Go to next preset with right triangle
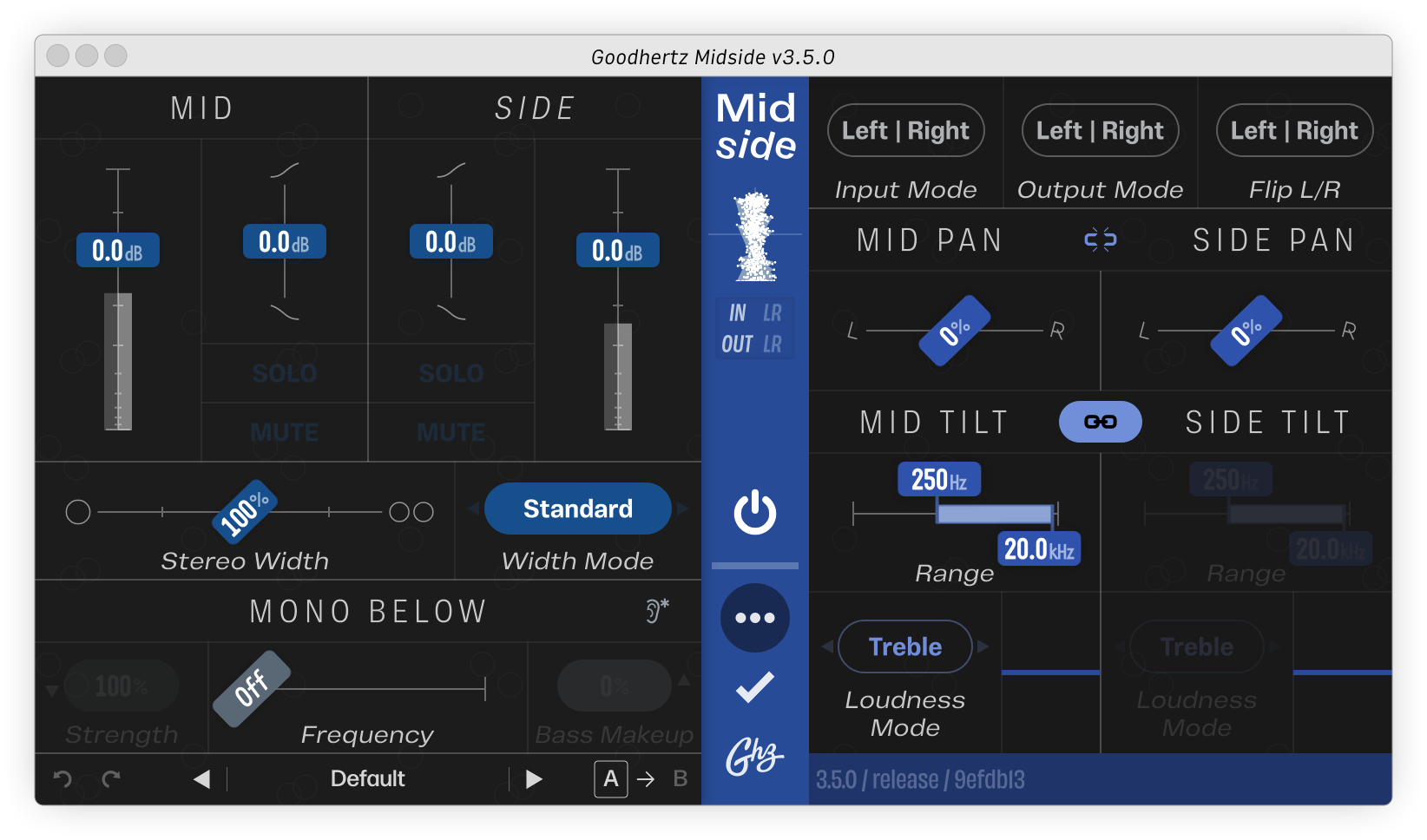1427x840 pixels. point(534,779)
